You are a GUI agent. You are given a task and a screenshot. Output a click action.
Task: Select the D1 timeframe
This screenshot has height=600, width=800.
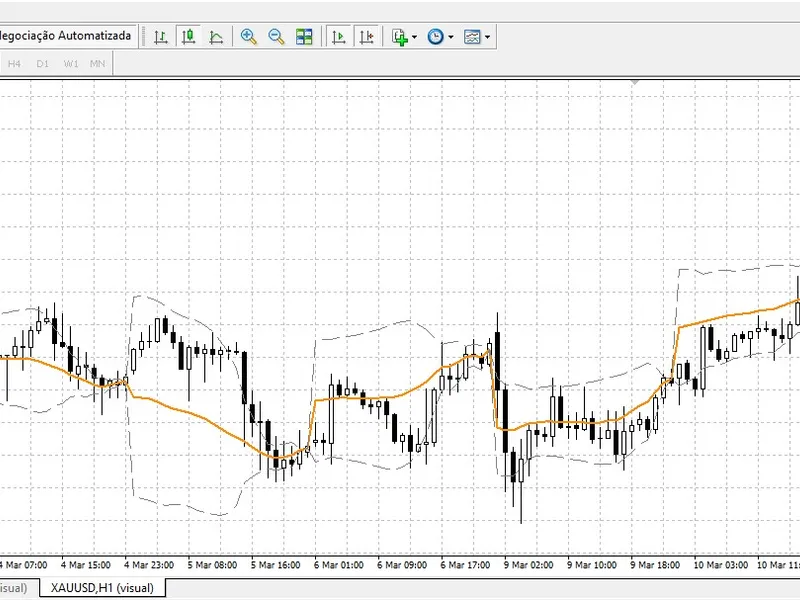click(x=42, y=64)
